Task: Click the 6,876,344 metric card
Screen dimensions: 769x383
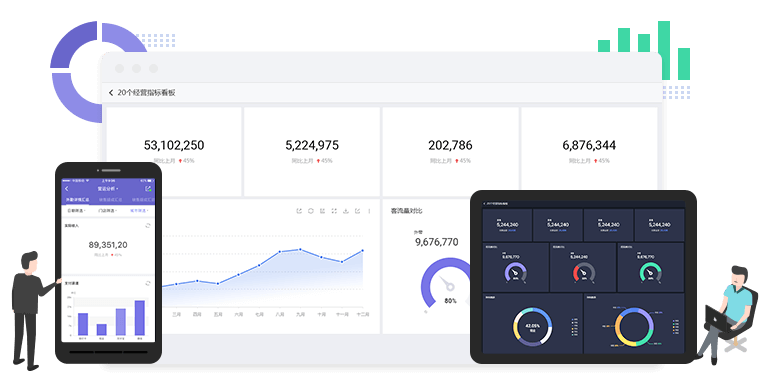Action: tap(589, 152)
